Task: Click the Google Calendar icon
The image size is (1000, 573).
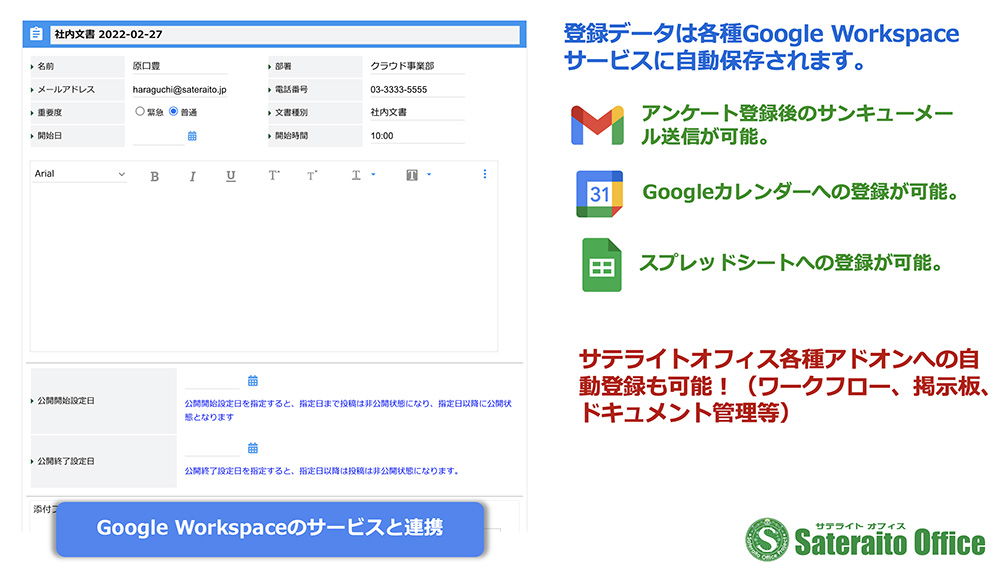Action: pos(599,194)
